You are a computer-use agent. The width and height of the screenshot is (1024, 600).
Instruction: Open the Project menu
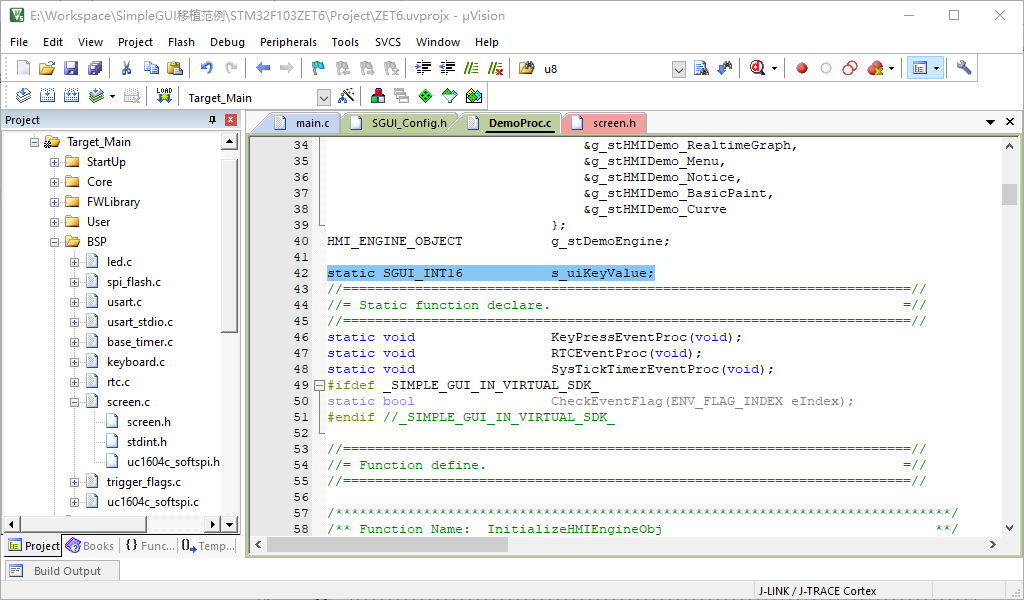pyautogui.click(x=135, y=42)
